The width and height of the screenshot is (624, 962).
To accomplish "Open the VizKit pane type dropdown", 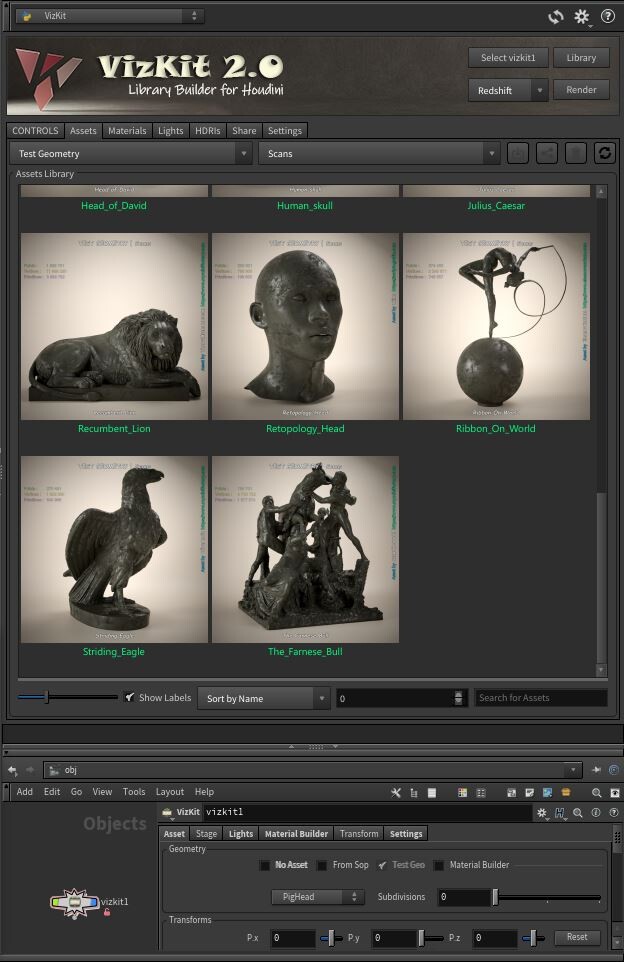I will 110,16.
